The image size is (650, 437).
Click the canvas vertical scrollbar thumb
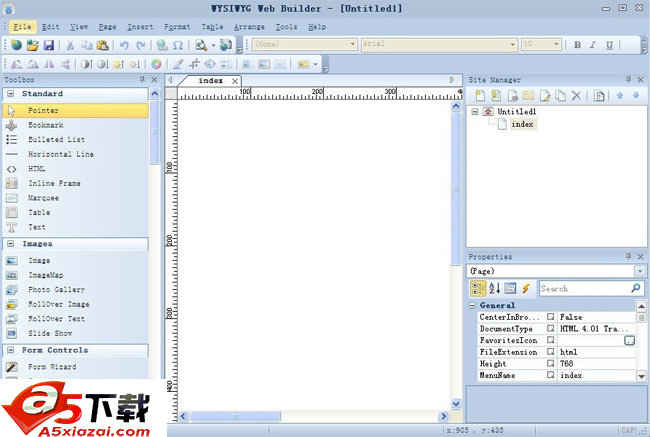[x=456, y=189]
